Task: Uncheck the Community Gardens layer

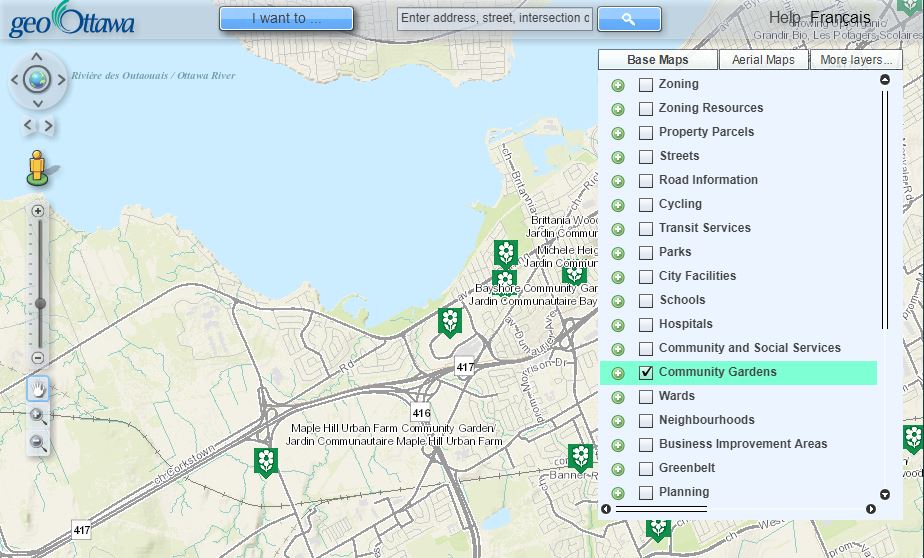Action: coord(646,372)
